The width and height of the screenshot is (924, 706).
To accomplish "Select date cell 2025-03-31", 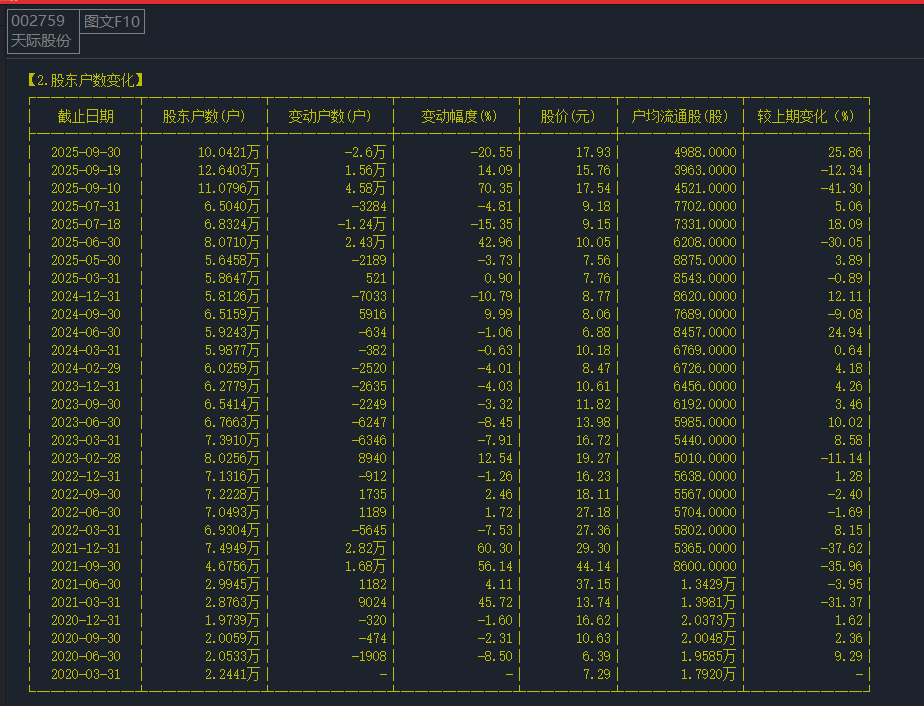I will [85, 278].
